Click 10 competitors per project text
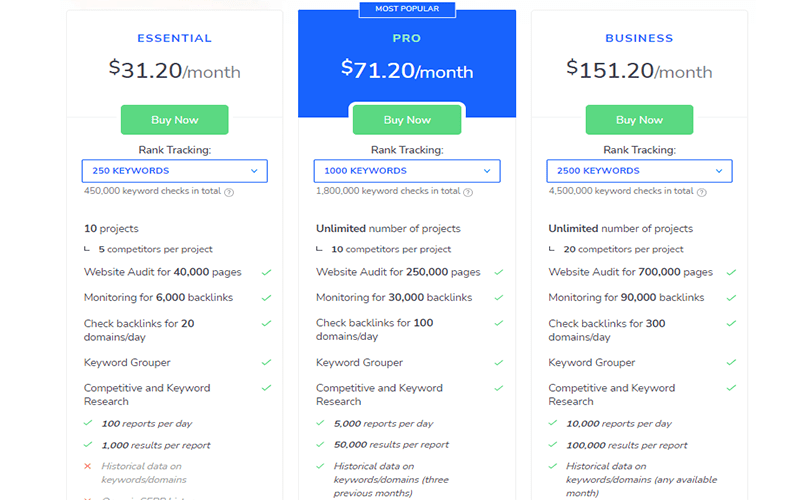Viewport: 800px width, 500px height. point(391,249)
